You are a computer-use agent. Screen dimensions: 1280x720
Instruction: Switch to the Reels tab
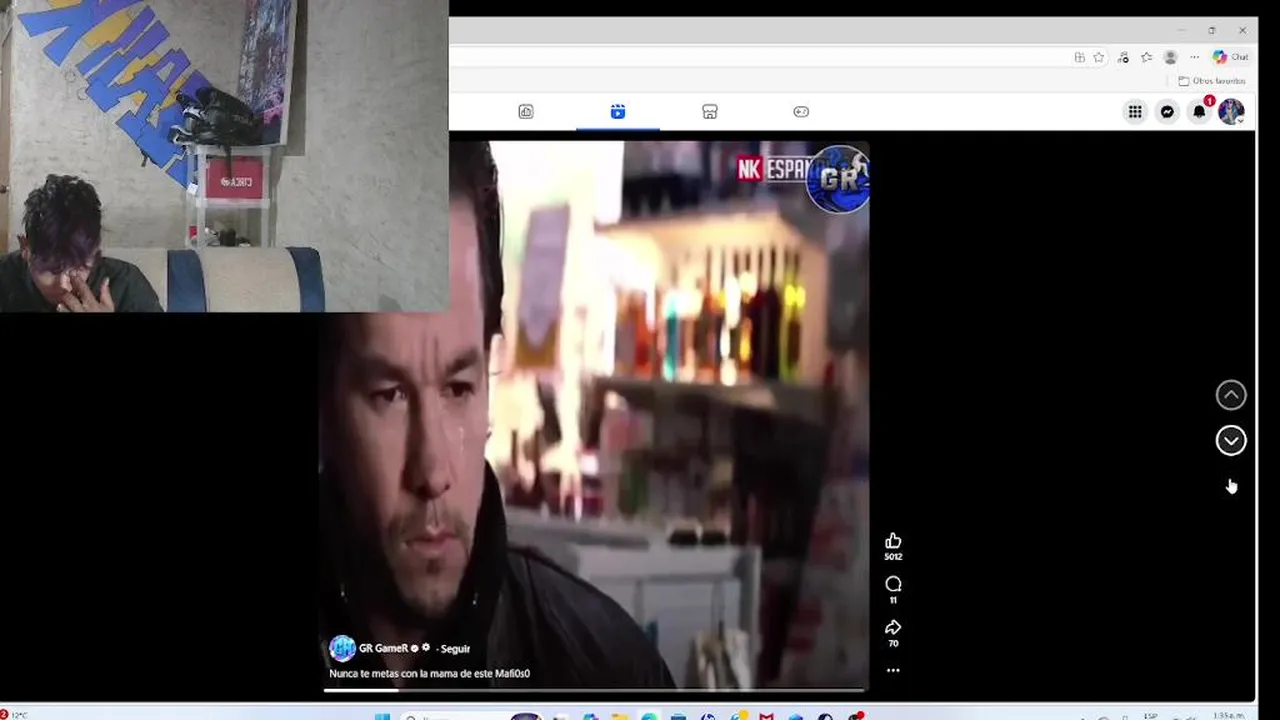618,112
